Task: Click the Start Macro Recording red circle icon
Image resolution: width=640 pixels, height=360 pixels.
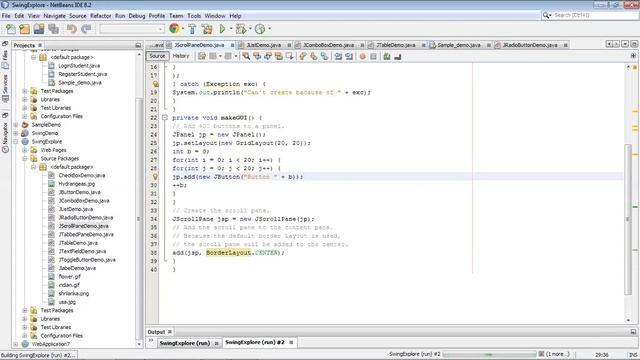Action: (362, 56)
